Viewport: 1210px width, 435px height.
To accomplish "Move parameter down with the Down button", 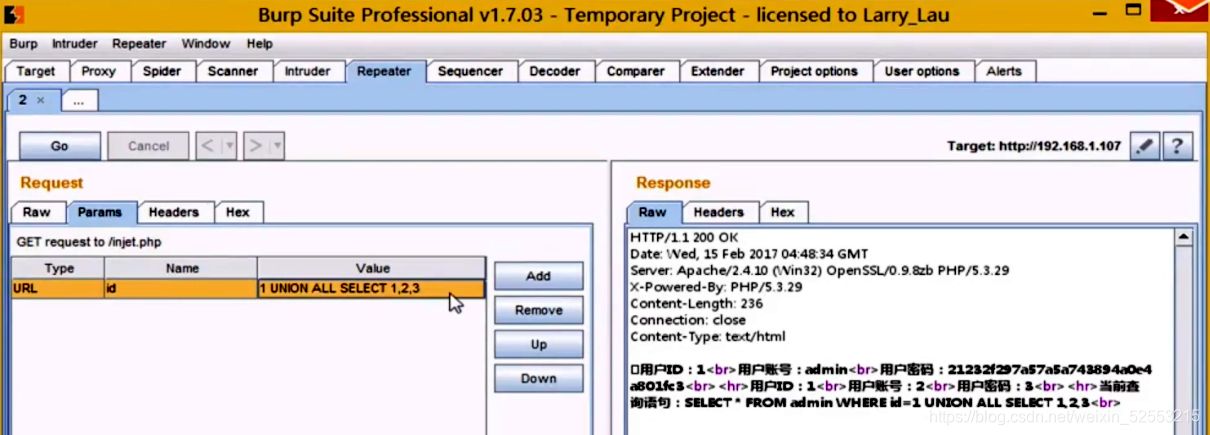I will click(x=538, y=378).
